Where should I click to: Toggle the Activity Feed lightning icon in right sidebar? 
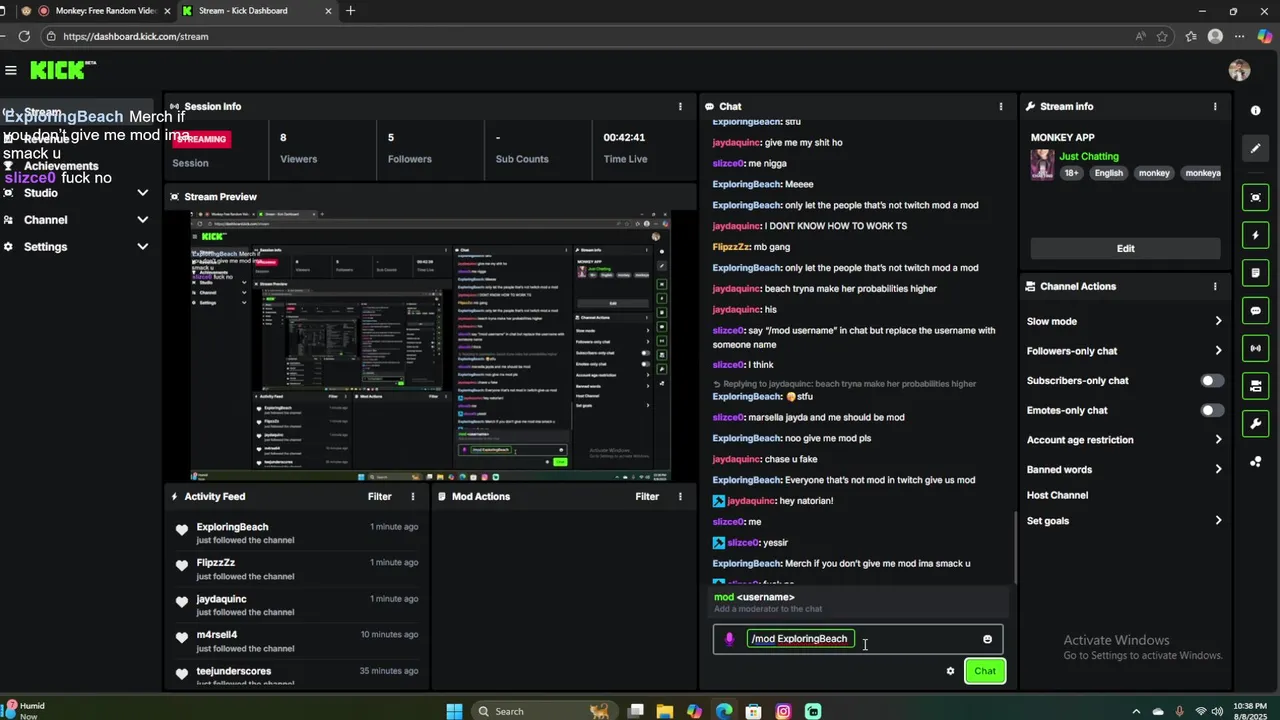pyautogui.click(x=1256, y=236)
